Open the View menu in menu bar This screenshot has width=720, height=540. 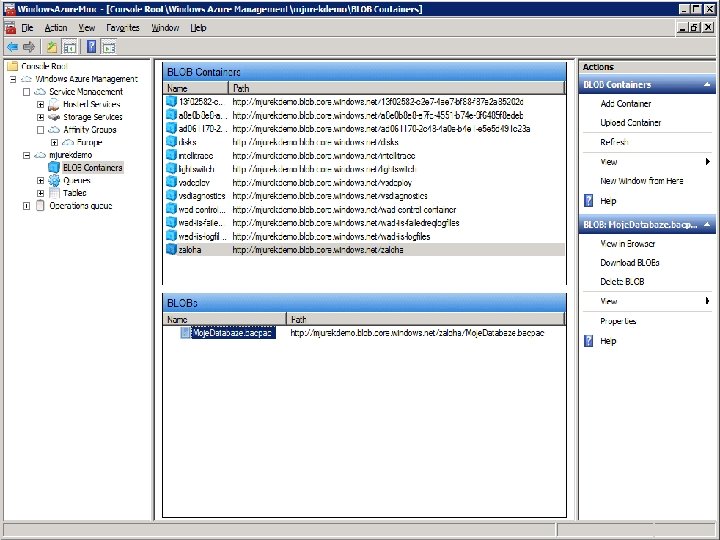click(86, 28)
